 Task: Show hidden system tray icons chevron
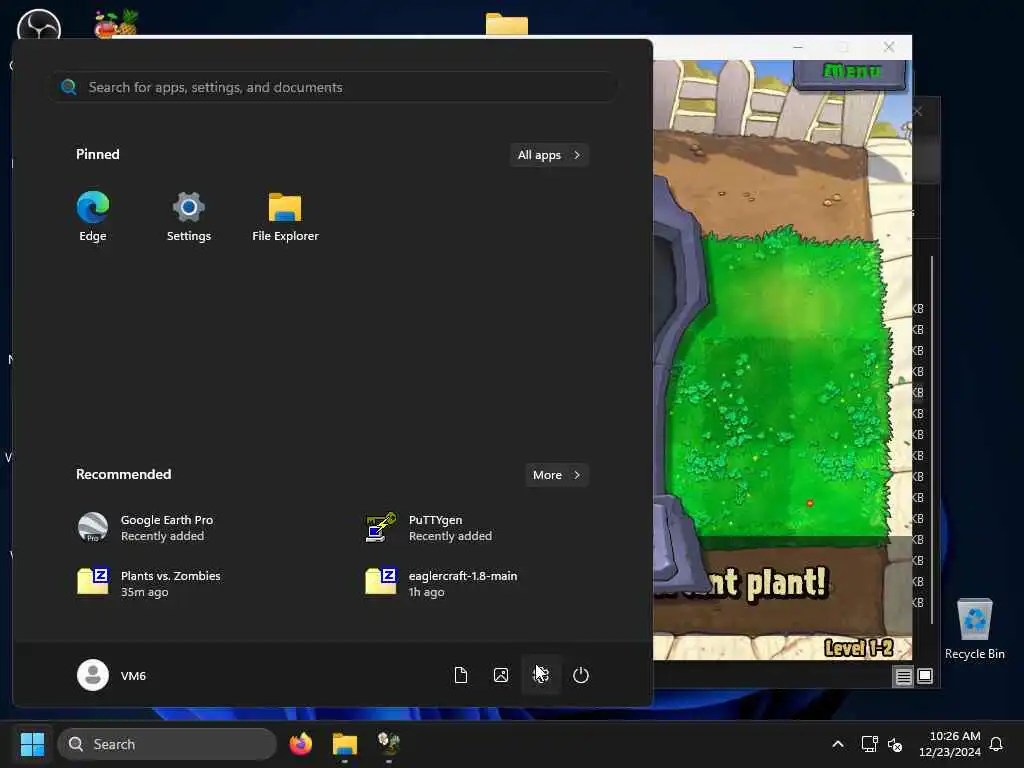pos(838,744)
